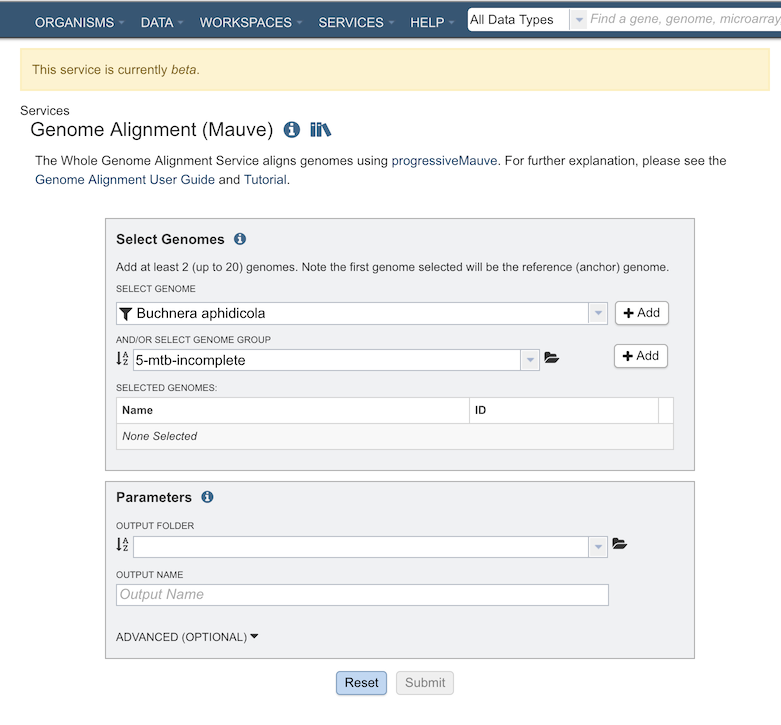Open the Tutorial link

point(265,180)
